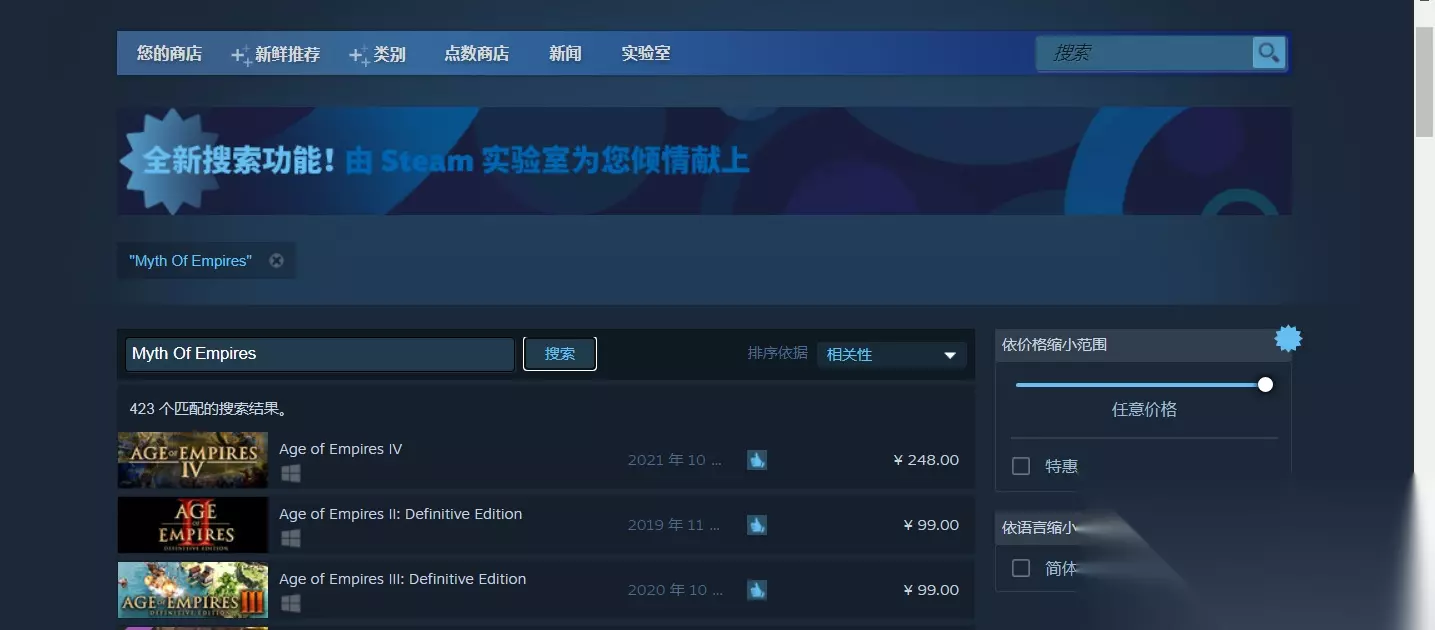This screenshot has height=630, width=1435.
Task: Click the magnifier search icon in store bar
Action: coord(1268,53)
